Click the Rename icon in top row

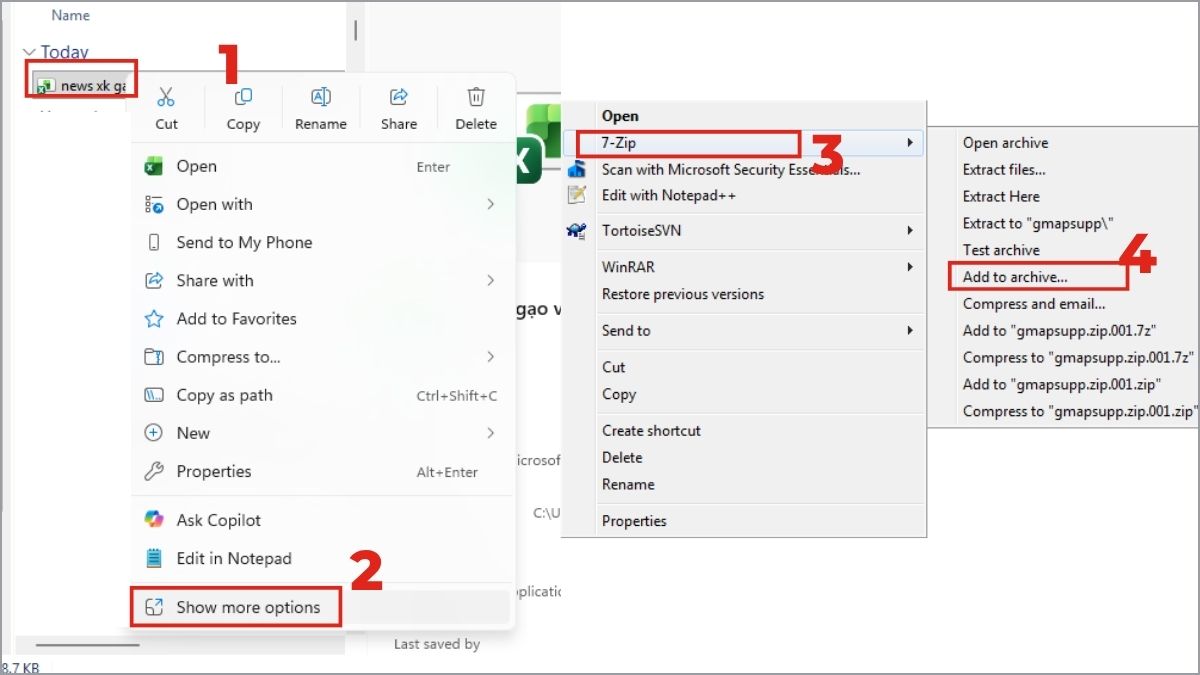pyautogui.click(x=321, y=97)
